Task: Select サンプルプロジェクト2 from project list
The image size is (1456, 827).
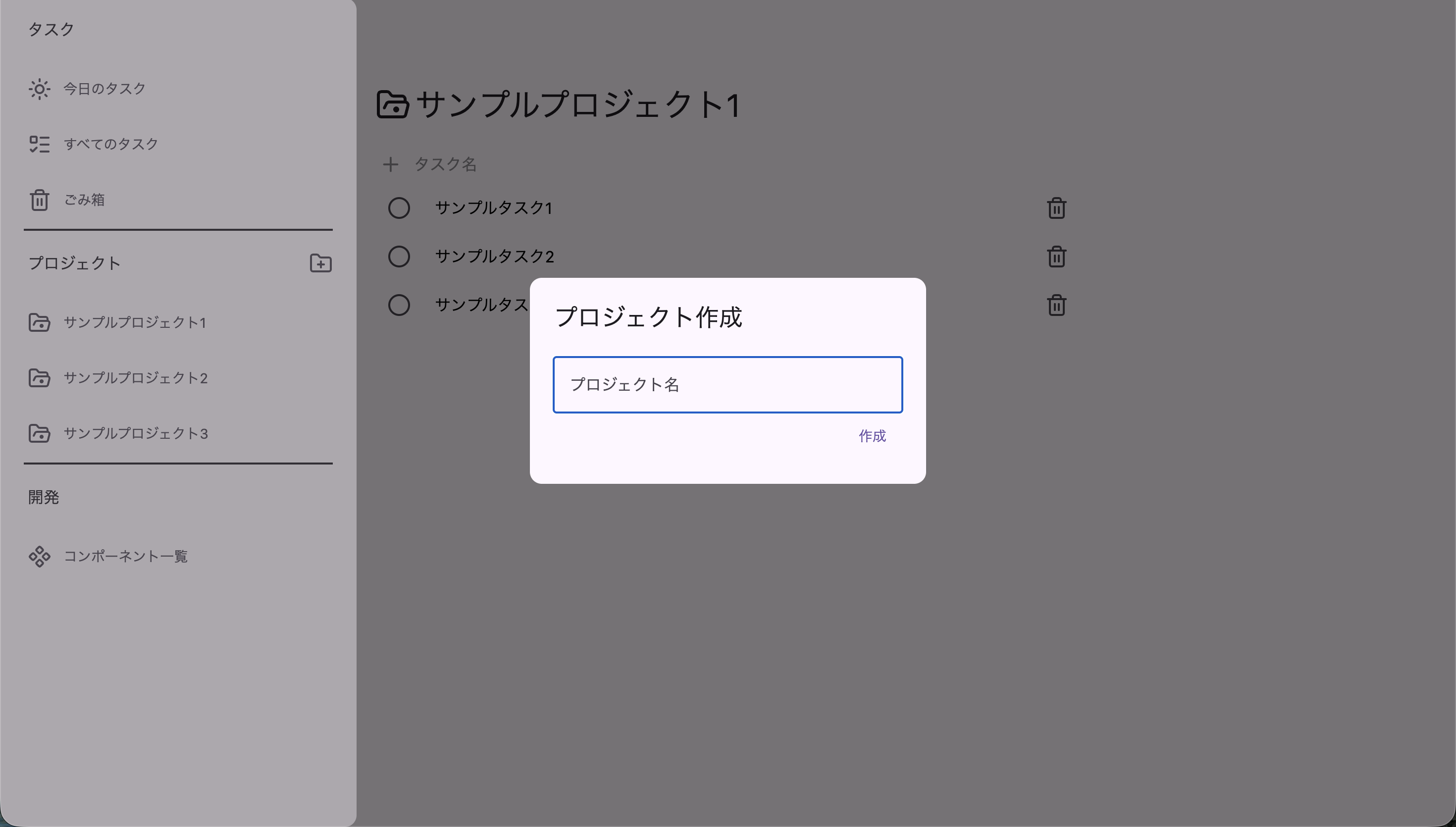Action: [x=135, y=378]
